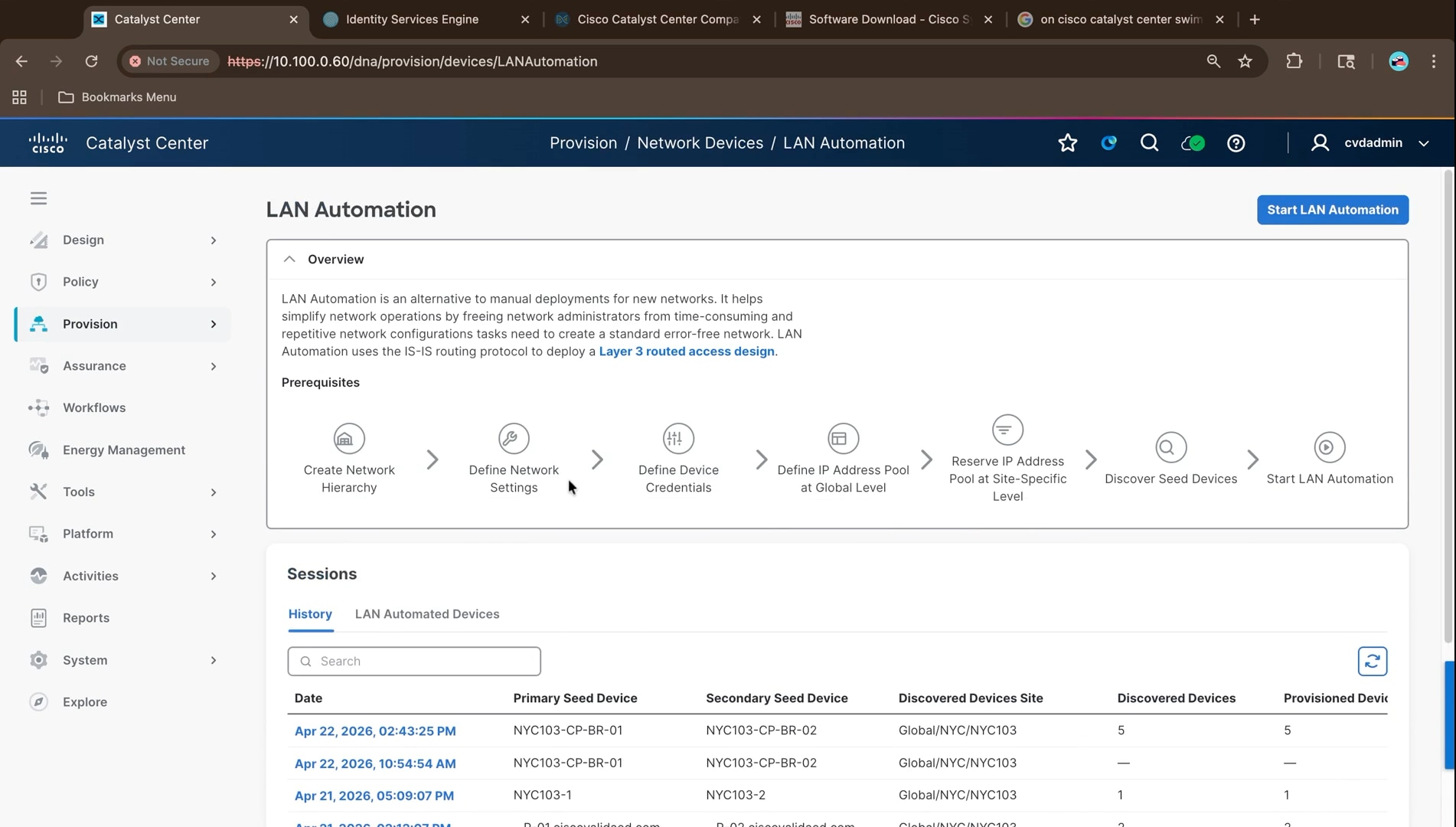Open Layer 3 routed access design link
The image size is (1456, 827).
(x=687, y=351)
